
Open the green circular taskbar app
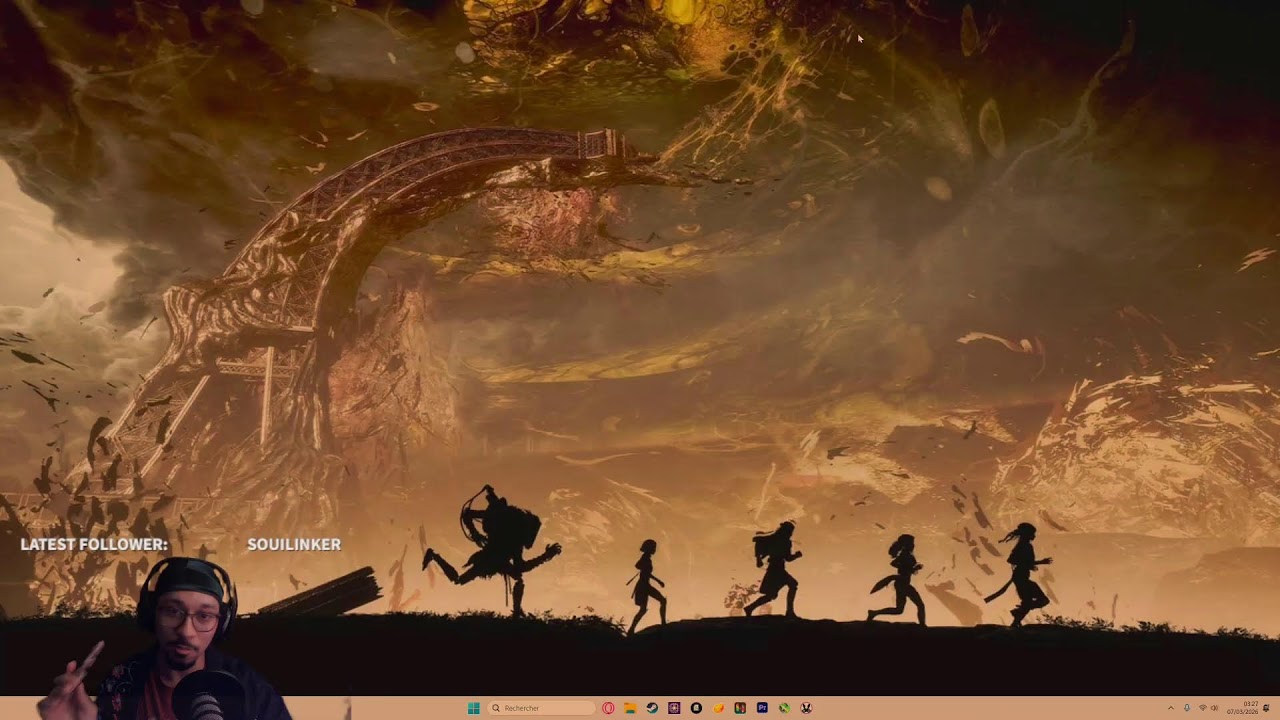pyautogui.click(x=784, y=708)
